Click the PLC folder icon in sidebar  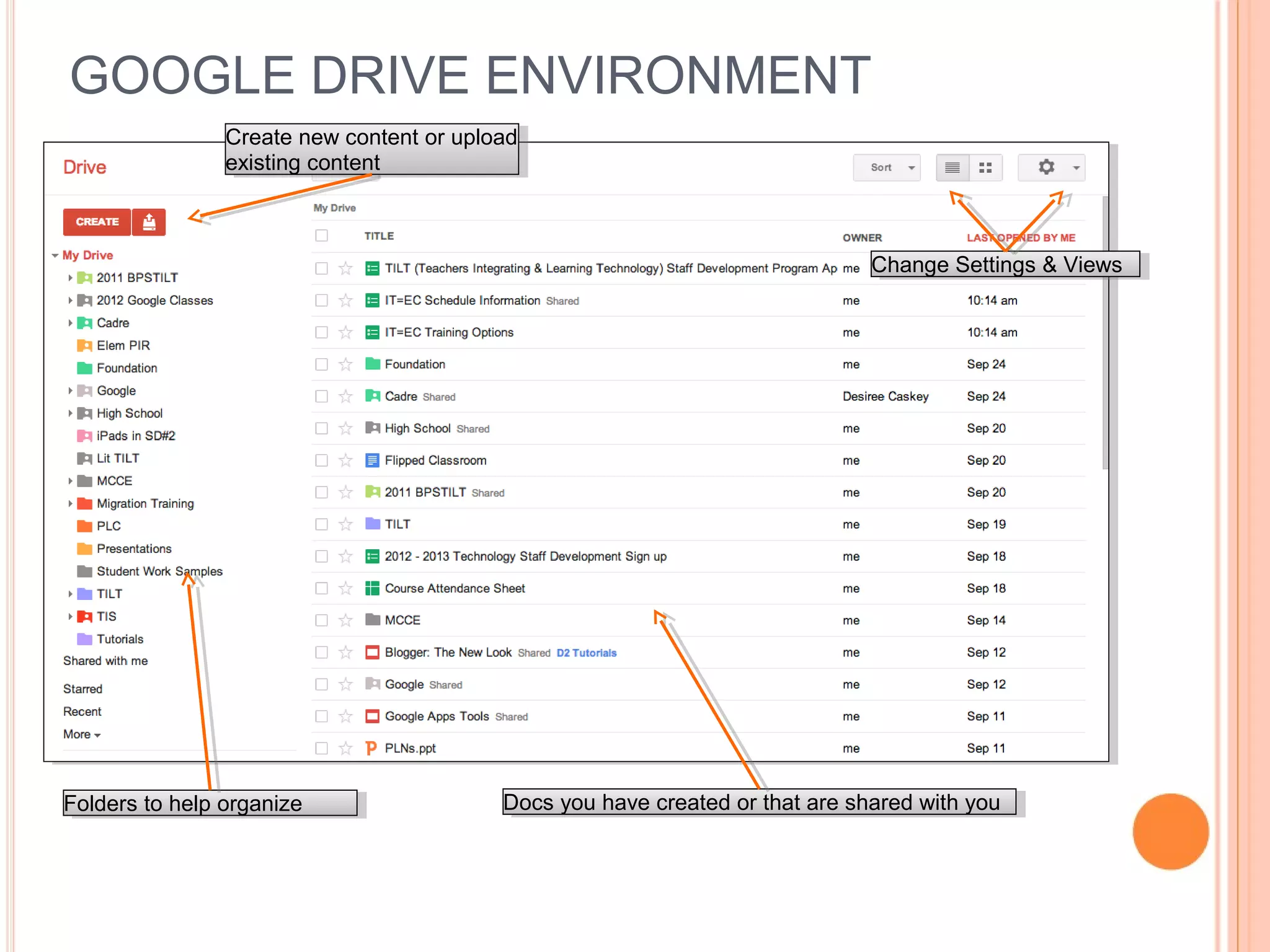pos(84,526)
